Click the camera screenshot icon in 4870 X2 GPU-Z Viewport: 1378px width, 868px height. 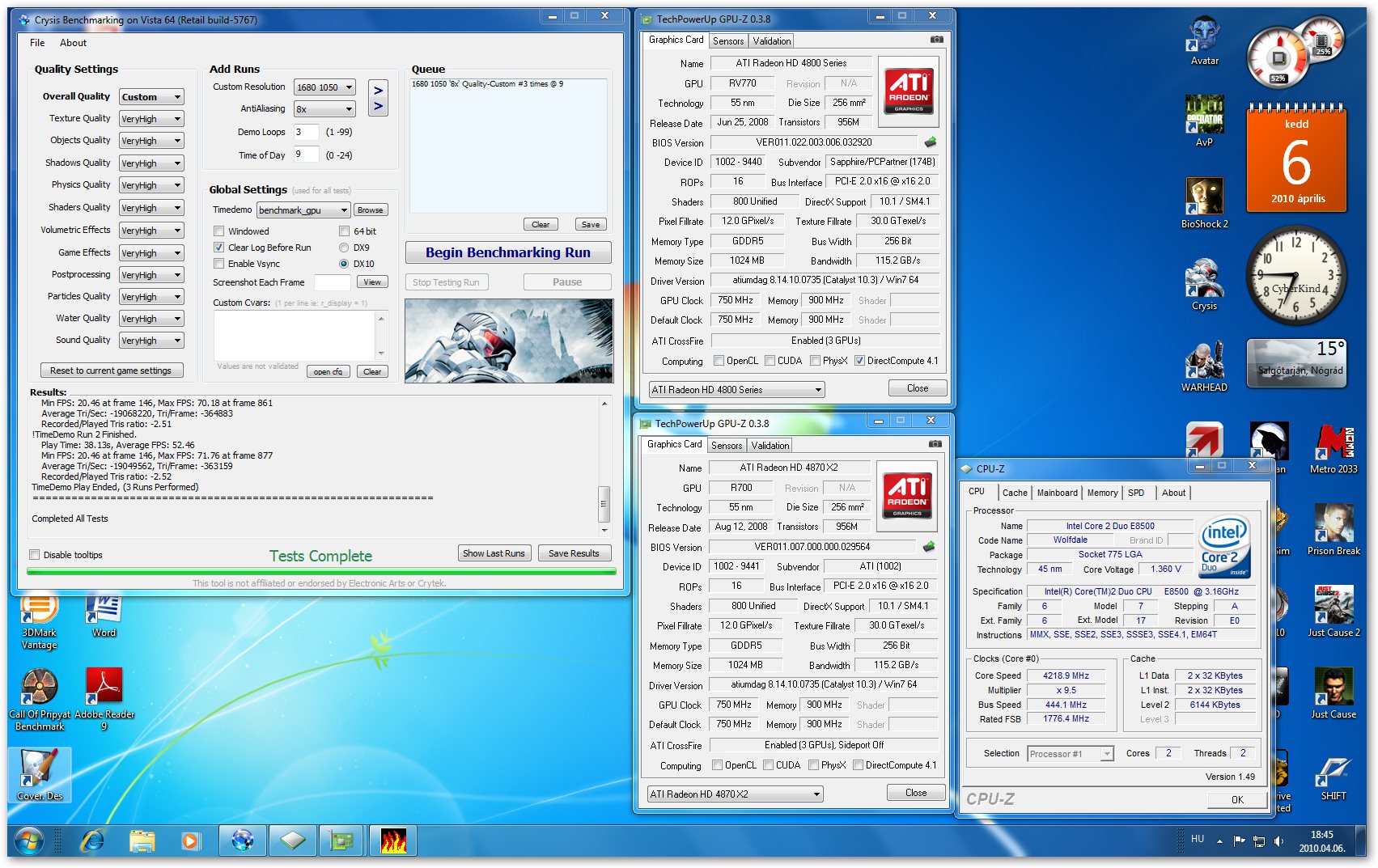pos(935,443)
